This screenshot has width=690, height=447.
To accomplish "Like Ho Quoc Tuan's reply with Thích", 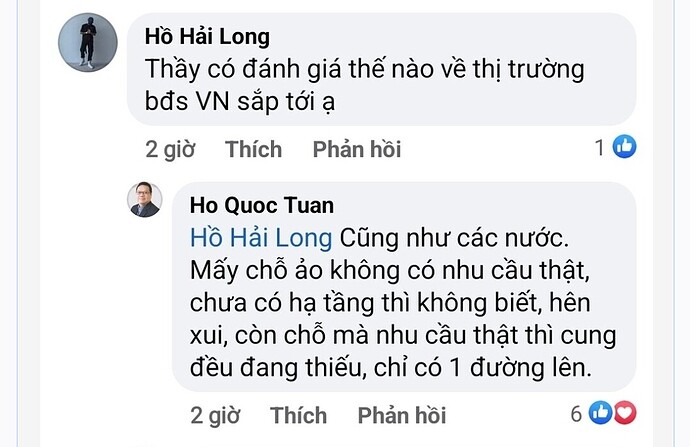I will click(x=298, y=415).
